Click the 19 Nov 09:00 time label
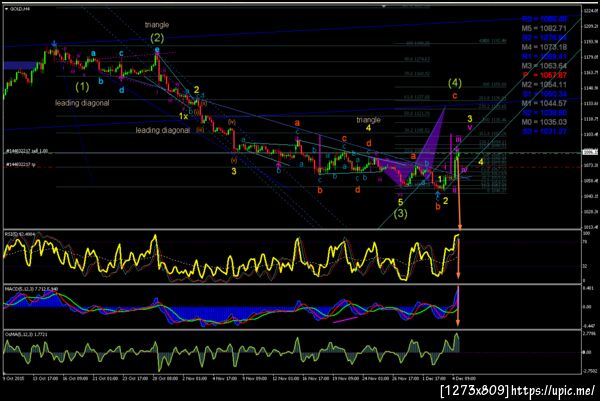This screenshot has width=600, height=401. tap(346, 378)
